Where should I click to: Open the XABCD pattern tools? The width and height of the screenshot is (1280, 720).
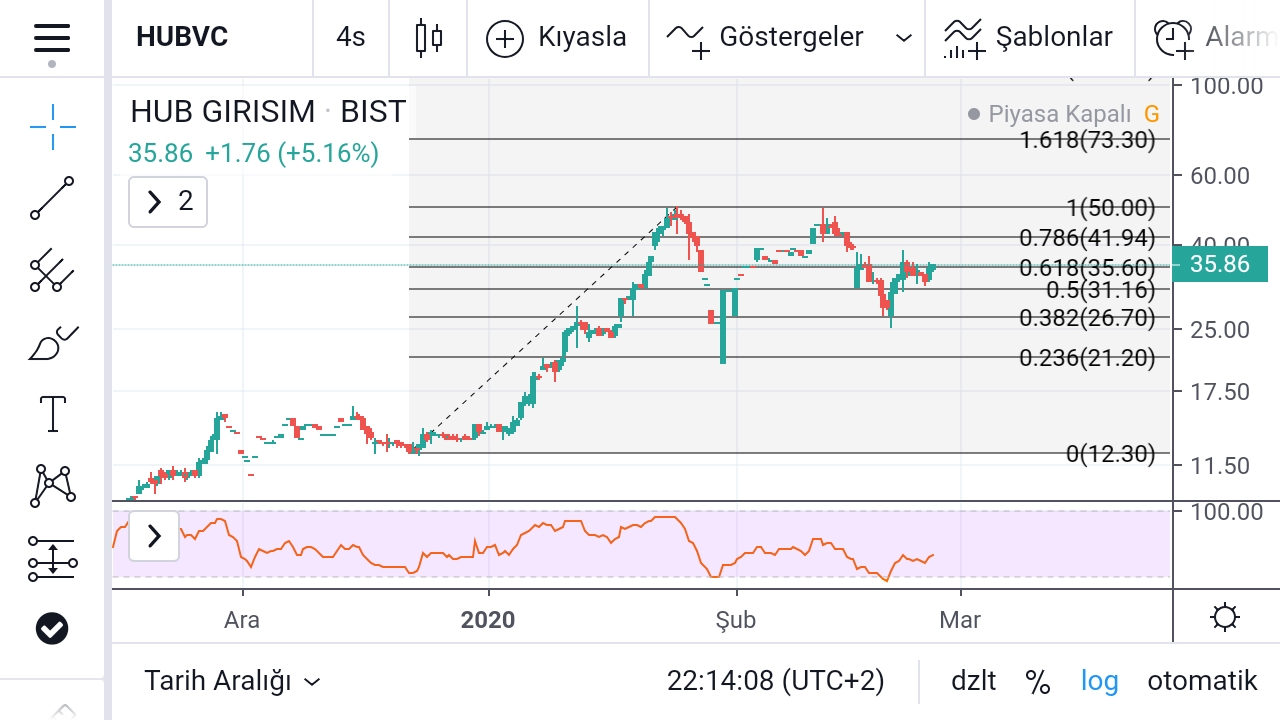pyautogui.click(x=52, y=485)
